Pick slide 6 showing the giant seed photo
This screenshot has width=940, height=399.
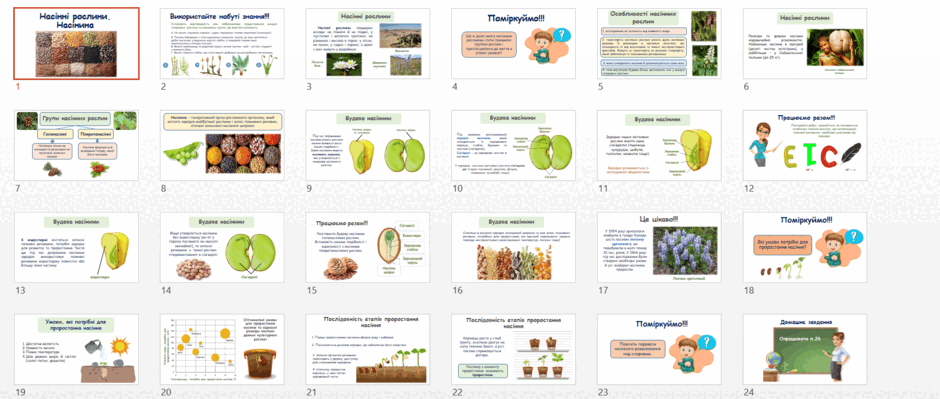[x=805, y=44]
